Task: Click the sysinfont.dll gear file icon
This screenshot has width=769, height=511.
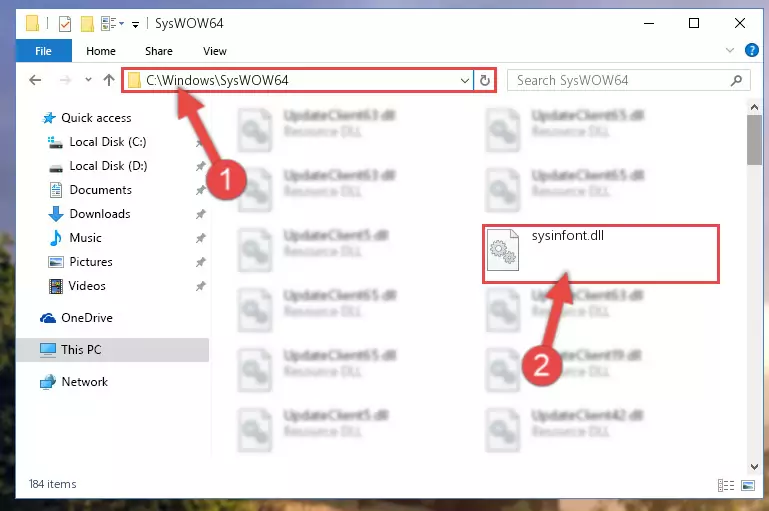Action: pyautogui.click(x=503, y=250)
